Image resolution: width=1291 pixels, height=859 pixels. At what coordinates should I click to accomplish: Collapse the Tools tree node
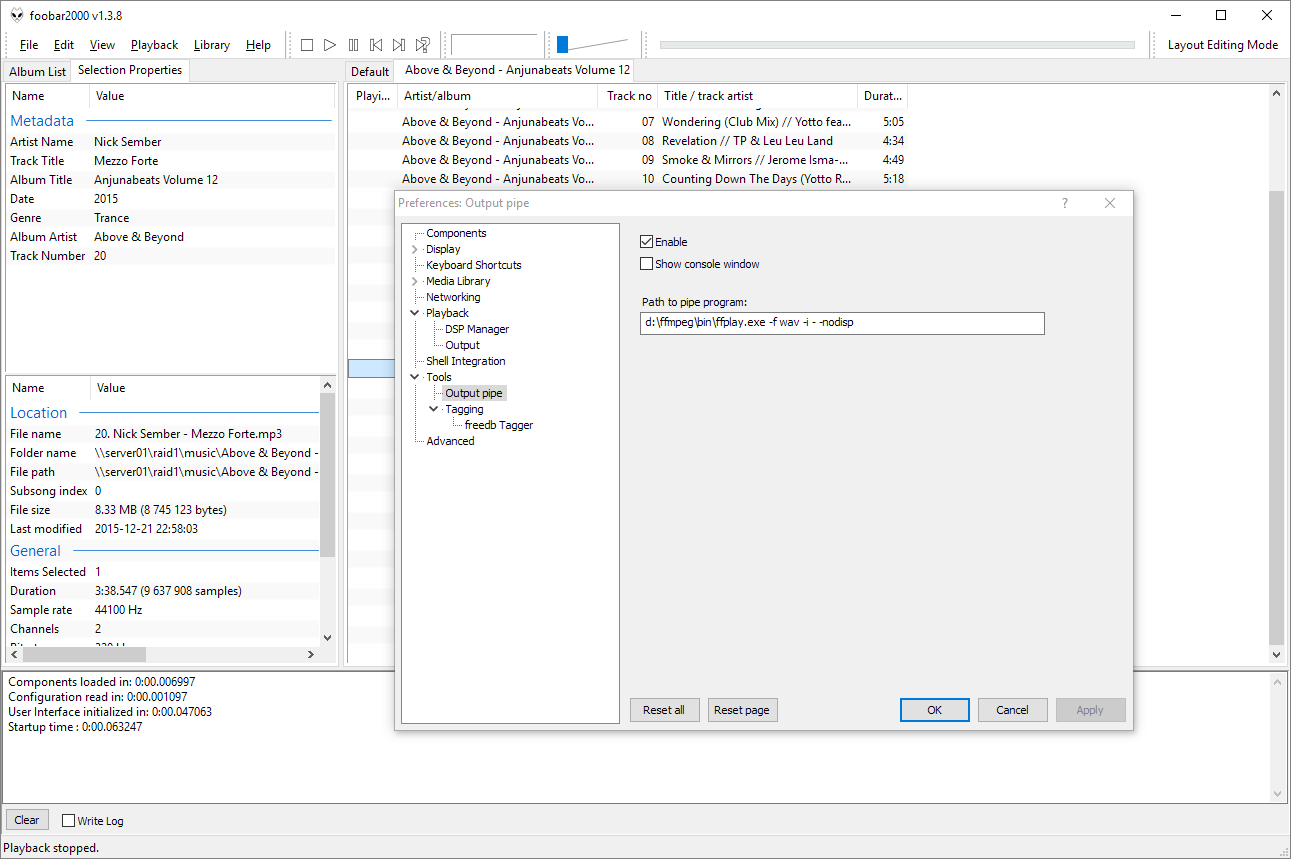[x=415, y=377]
